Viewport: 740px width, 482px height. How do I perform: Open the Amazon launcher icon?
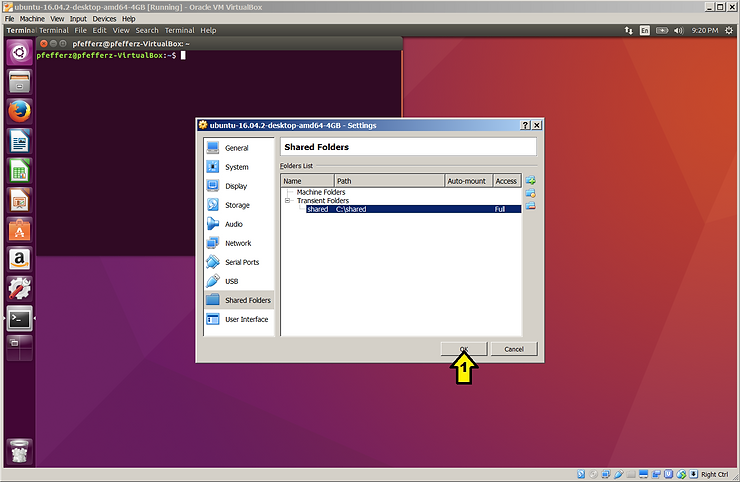19,260
